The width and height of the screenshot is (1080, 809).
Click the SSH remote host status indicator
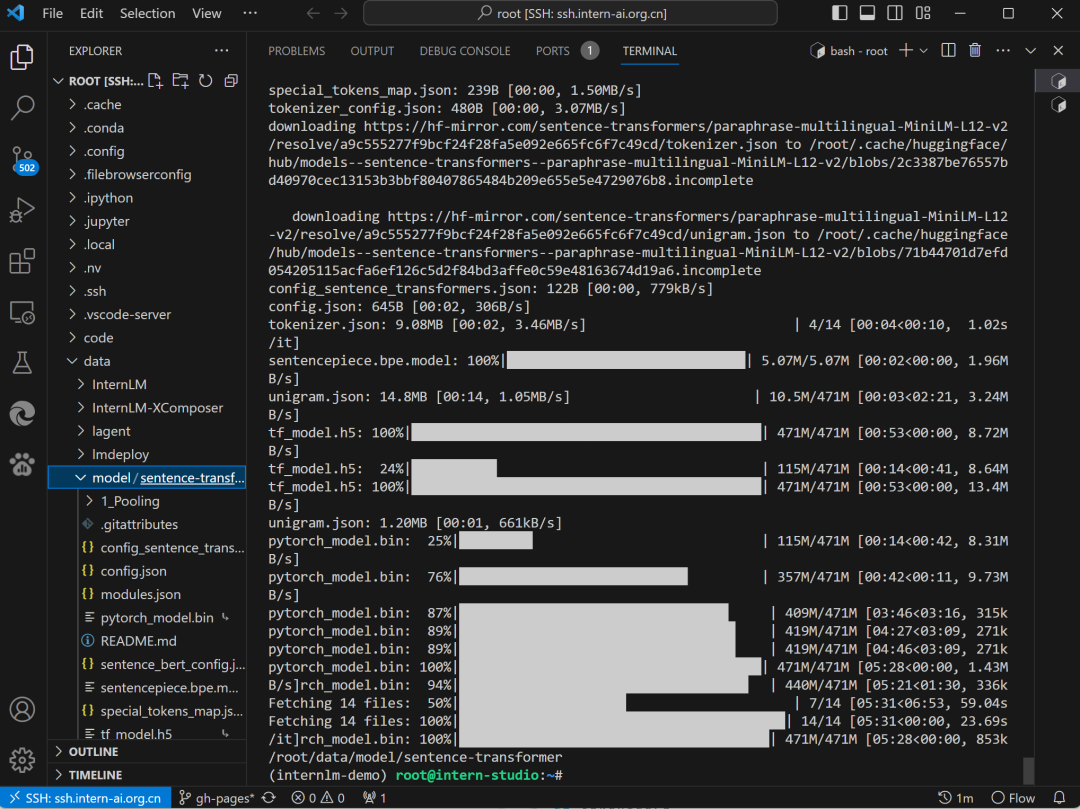85,798
